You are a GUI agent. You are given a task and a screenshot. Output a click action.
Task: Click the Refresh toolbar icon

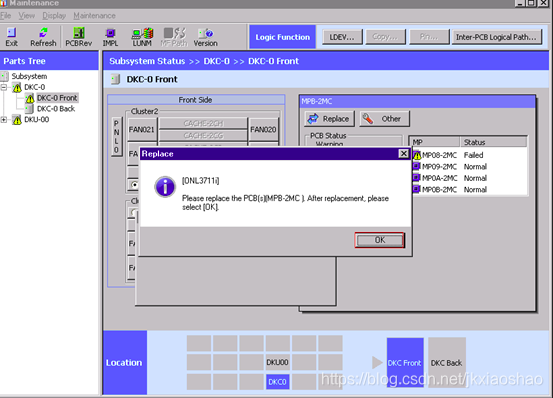43,37
